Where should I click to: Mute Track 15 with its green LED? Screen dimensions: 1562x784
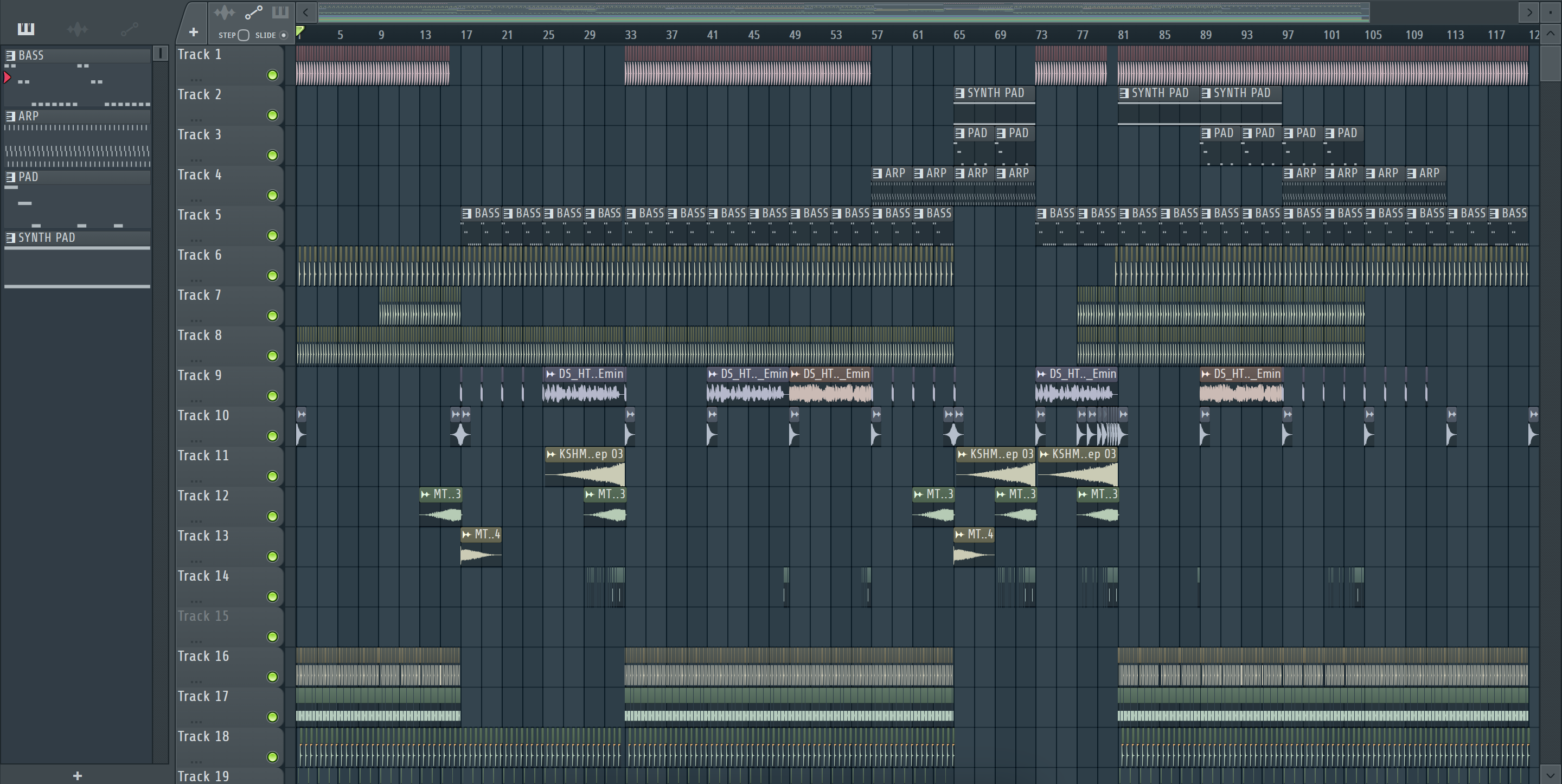272,637
